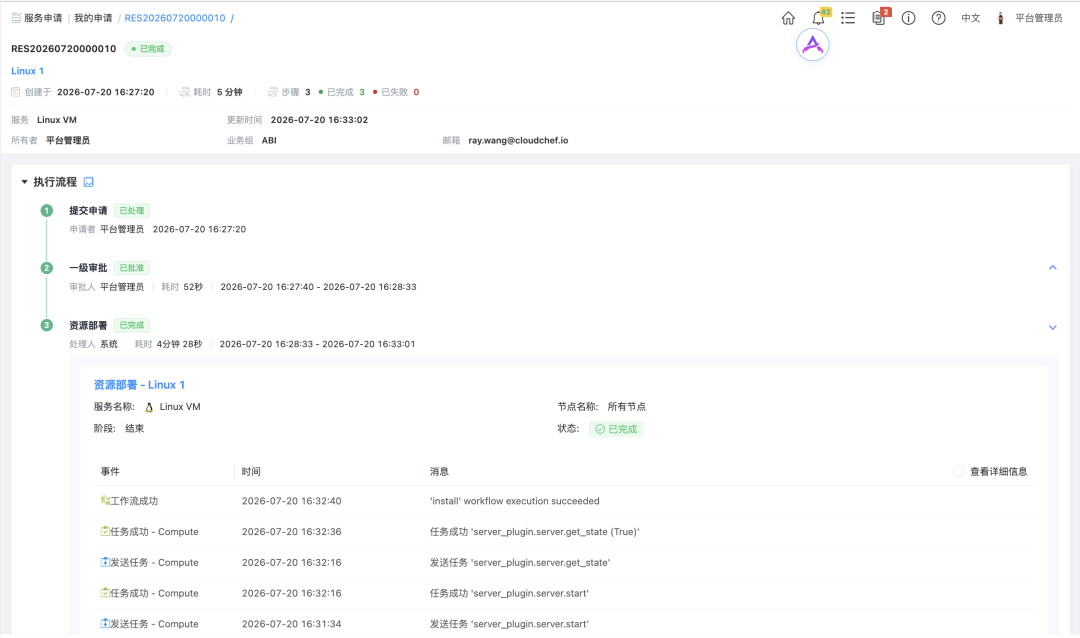
Task: Open the home page icon
Action: click(x=788, y=19)
